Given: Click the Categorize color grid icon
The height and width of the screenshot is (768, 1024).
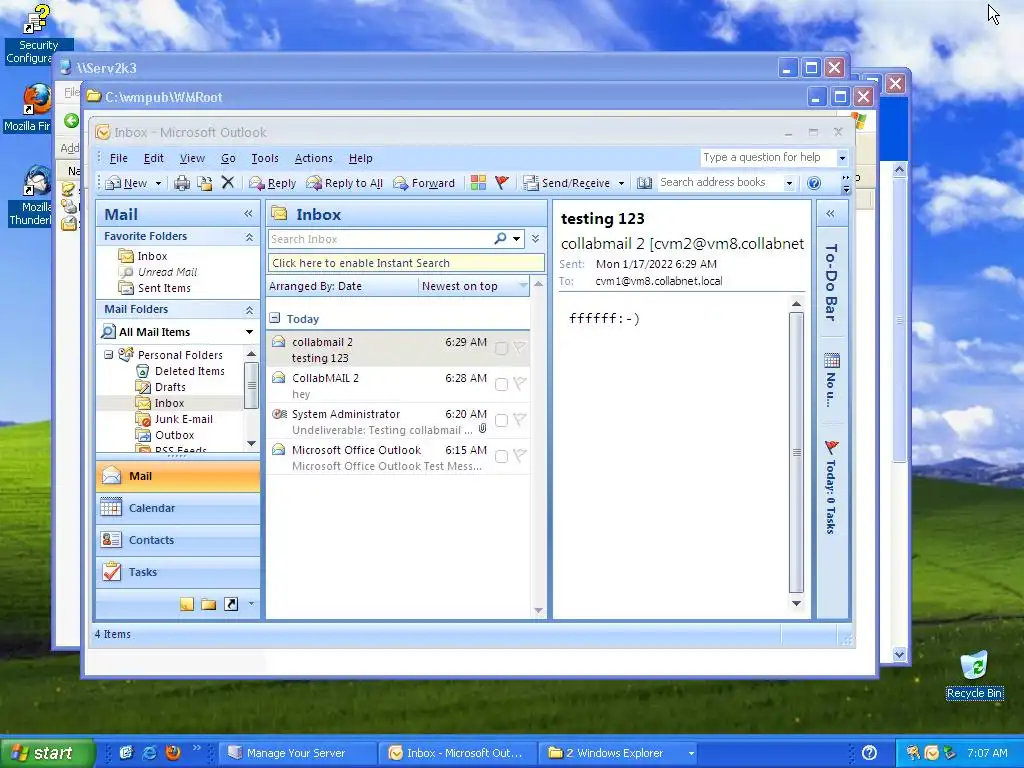Looking at the screenshot, I should click(478, 182).
